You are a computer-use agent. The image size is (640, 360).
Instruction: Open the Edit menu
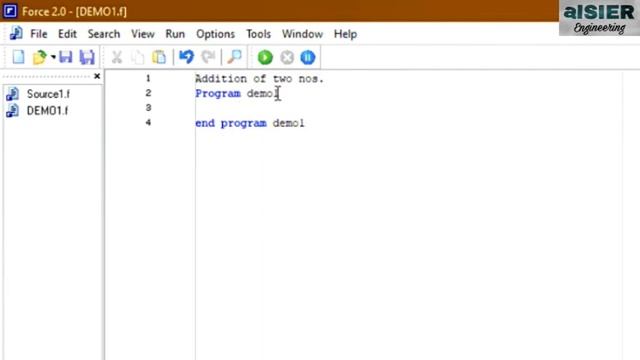pyautogui.click(x=67, y=34)
